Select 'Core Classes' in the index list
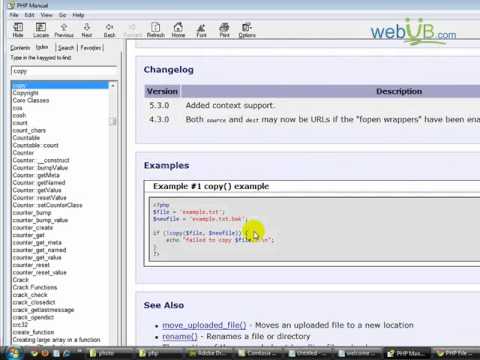The image size is (480, 360). (x=31, y=100)
